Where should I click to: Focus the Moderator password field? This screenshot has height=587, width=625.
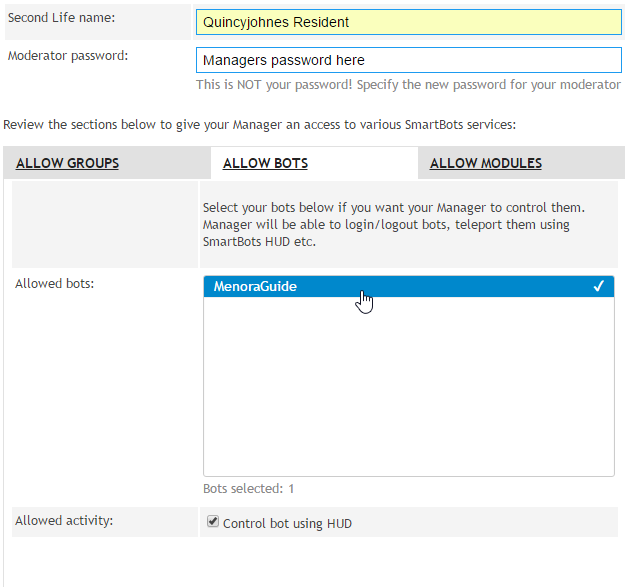(x=409, y=60)
